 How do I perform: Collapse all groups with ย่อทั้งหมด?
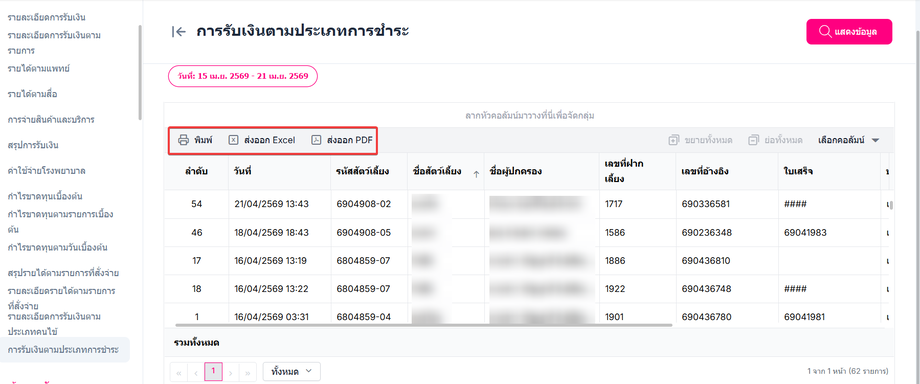point(775,140)
